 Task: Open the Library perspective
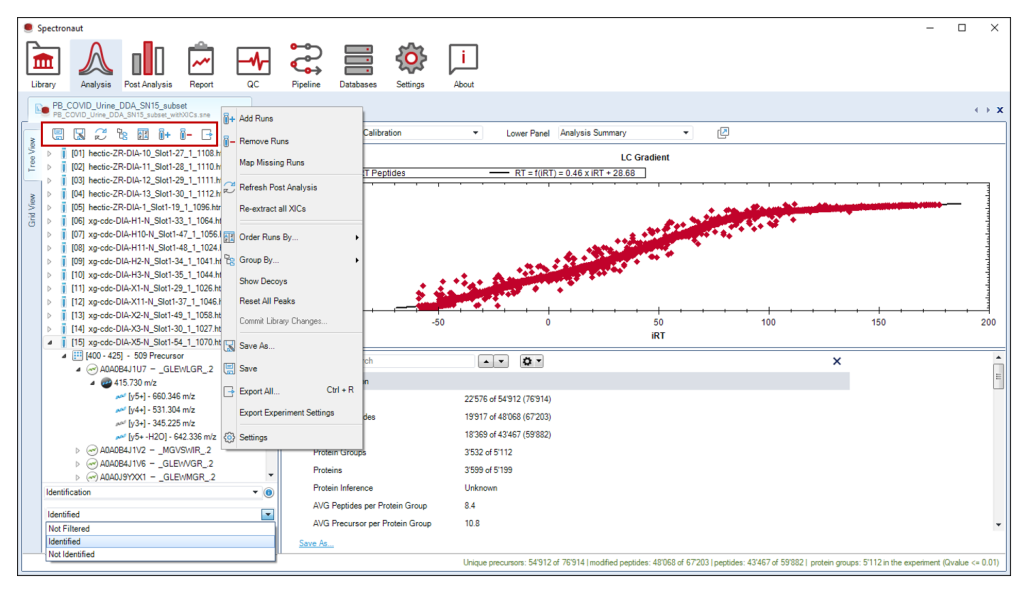[x=43, y=65]
